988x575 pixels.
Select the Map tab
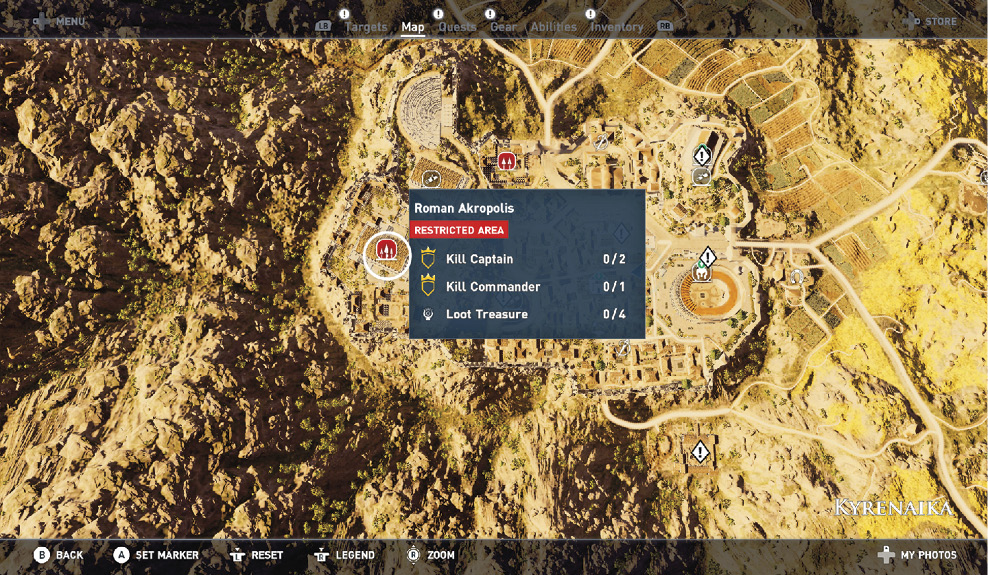pyautogui.click(x=413, y=26)
